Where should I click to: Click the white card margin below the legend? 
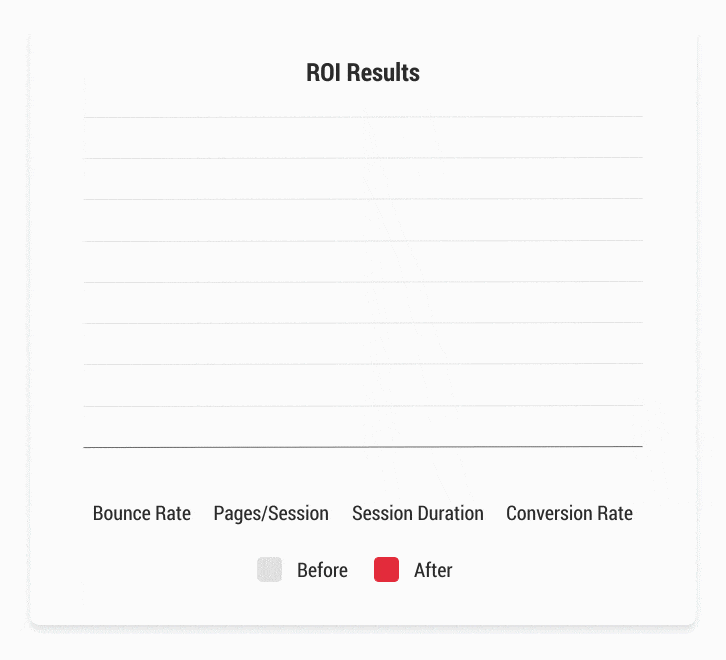(363, 604)
